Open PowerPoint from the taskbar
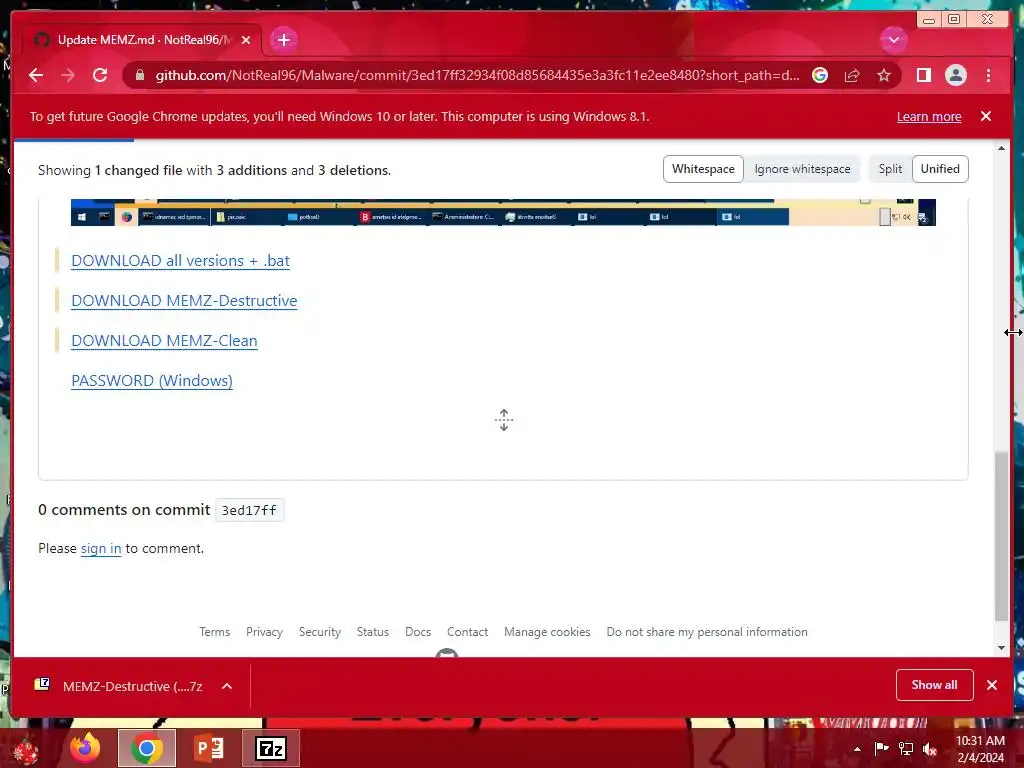 click(x=209, y=748)
